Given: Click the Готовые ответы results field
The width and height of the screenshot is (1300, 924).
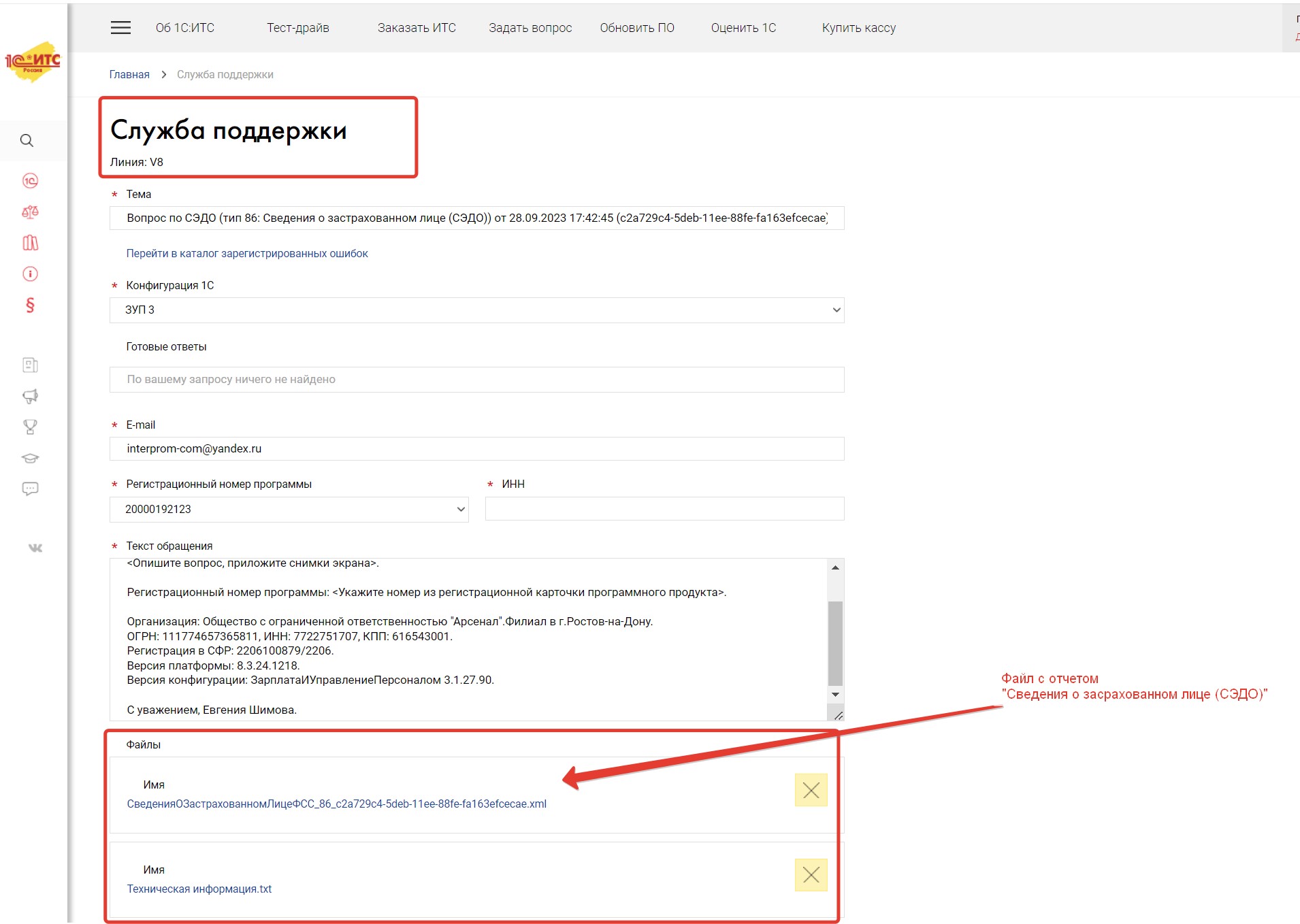Looking at the screenshot, I should click(x=476, y=380).
